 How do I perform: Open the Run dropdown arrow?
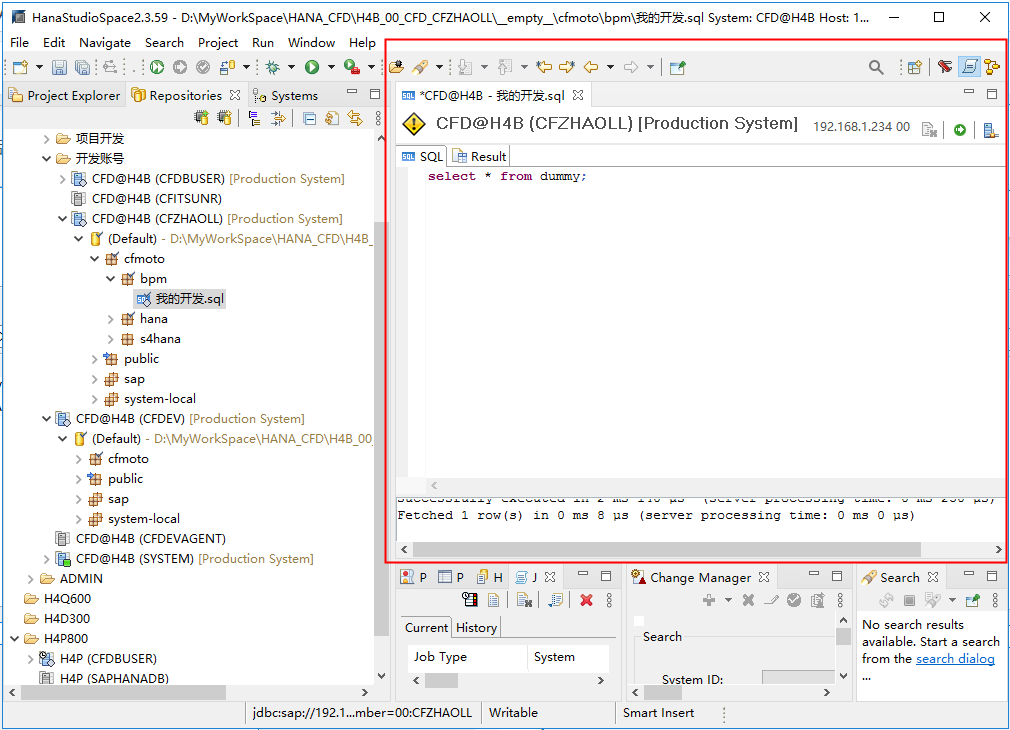(331, 67)
